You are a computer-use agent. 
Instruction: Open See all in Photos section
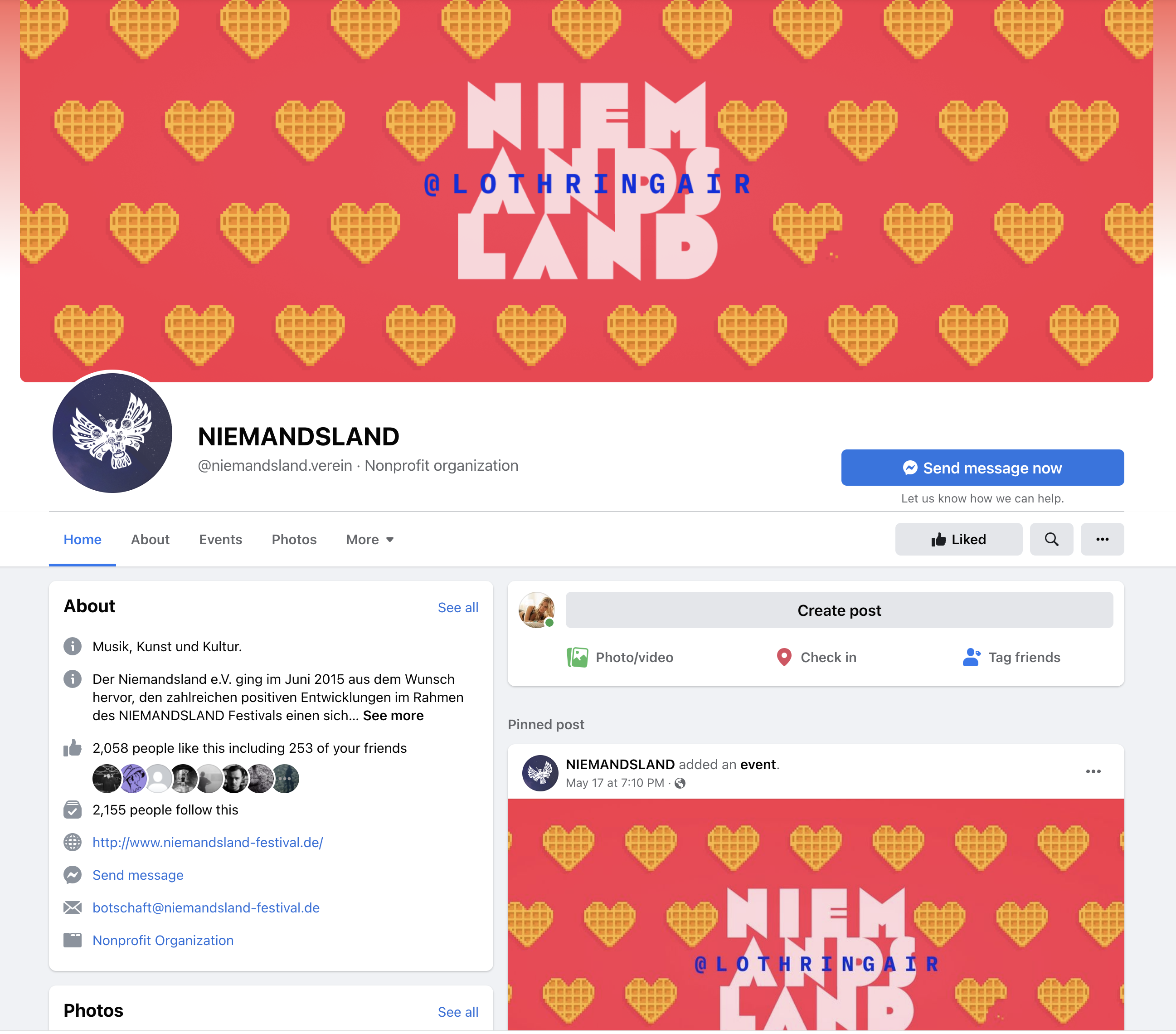click(x=458, y=1012)
